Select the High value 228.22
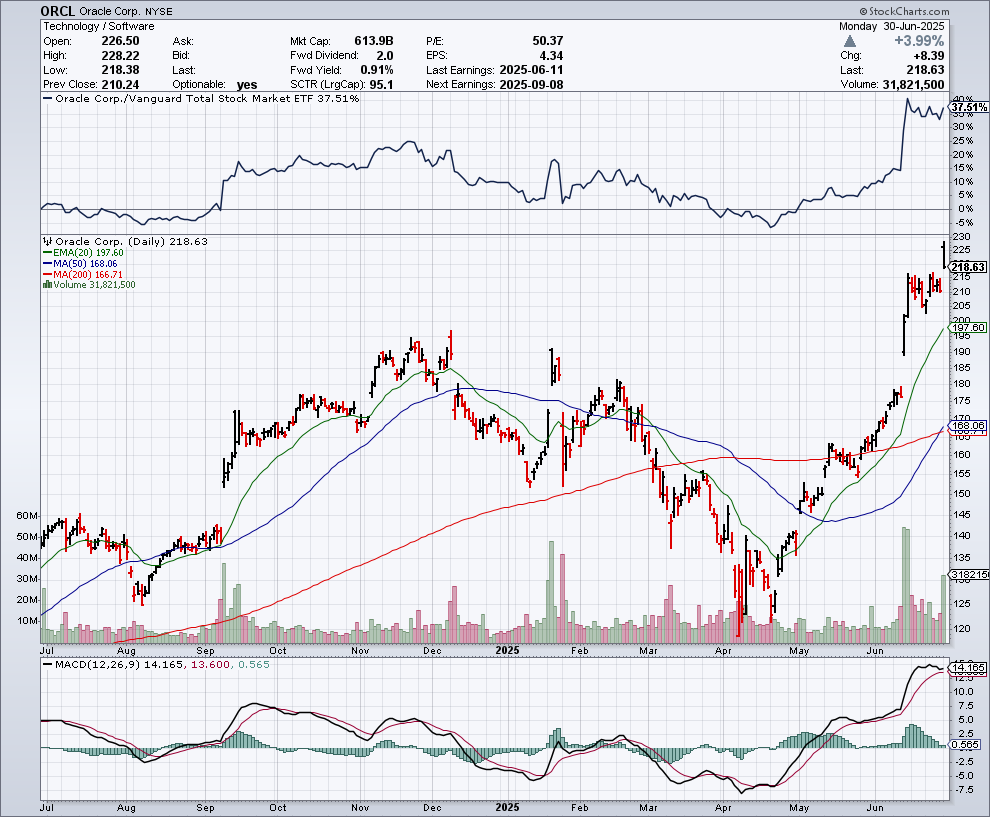This screenshot has width=990, height=817. pos(121,56)
